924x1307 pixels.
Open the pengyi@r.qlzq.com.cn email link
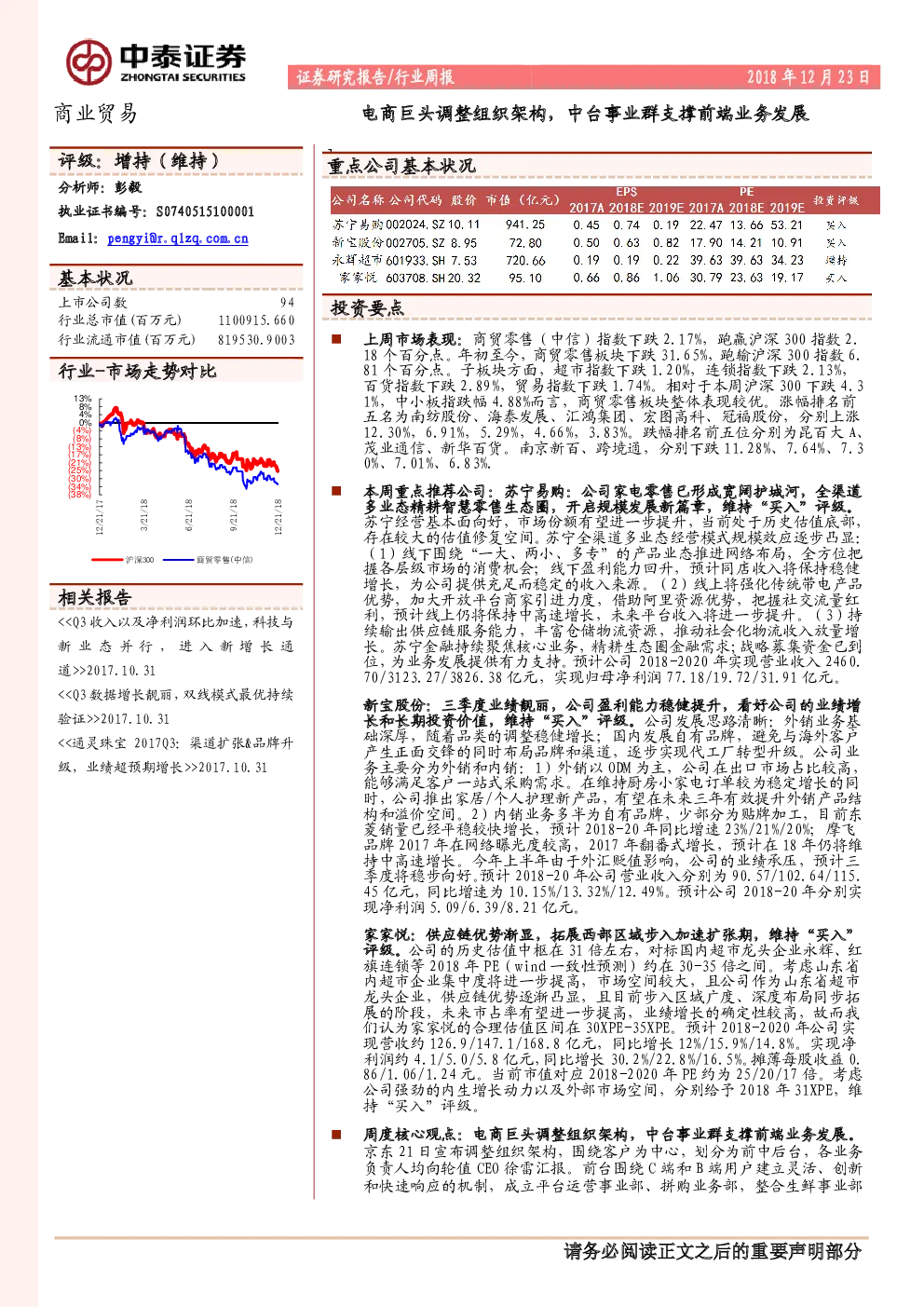(178, 238)
